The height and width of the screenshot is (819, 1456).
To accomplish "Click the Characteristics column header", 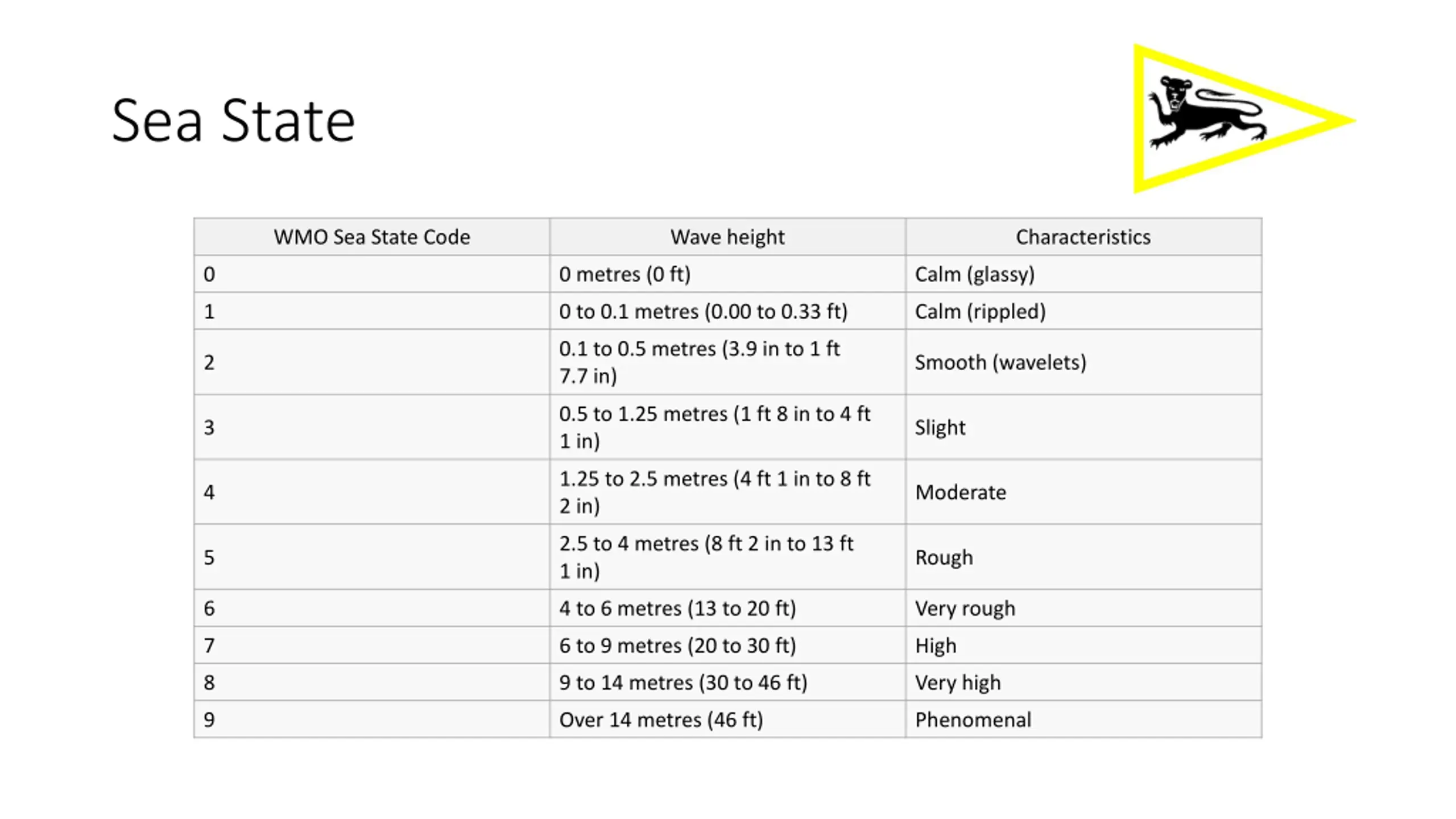I will coord(1083,237).
